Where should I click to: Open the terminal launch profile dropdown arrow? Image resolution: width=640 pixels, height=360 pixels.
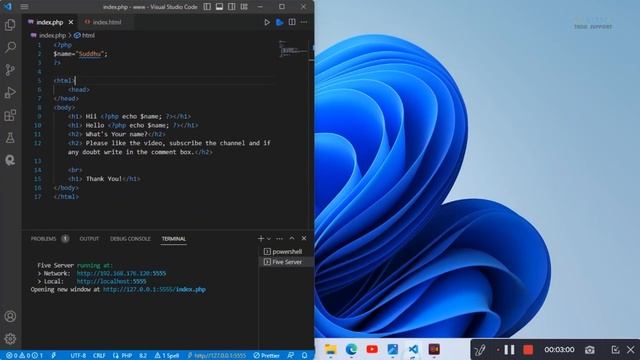coord(269,238)
